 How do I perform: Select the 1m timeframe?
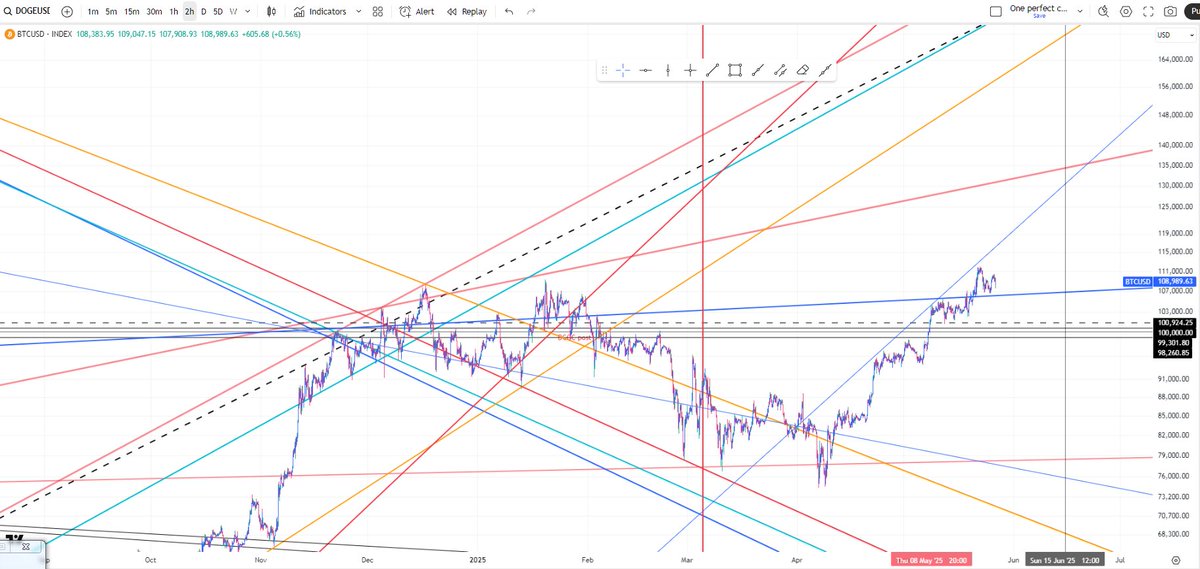pyautogui.click(x=93, y=11)
